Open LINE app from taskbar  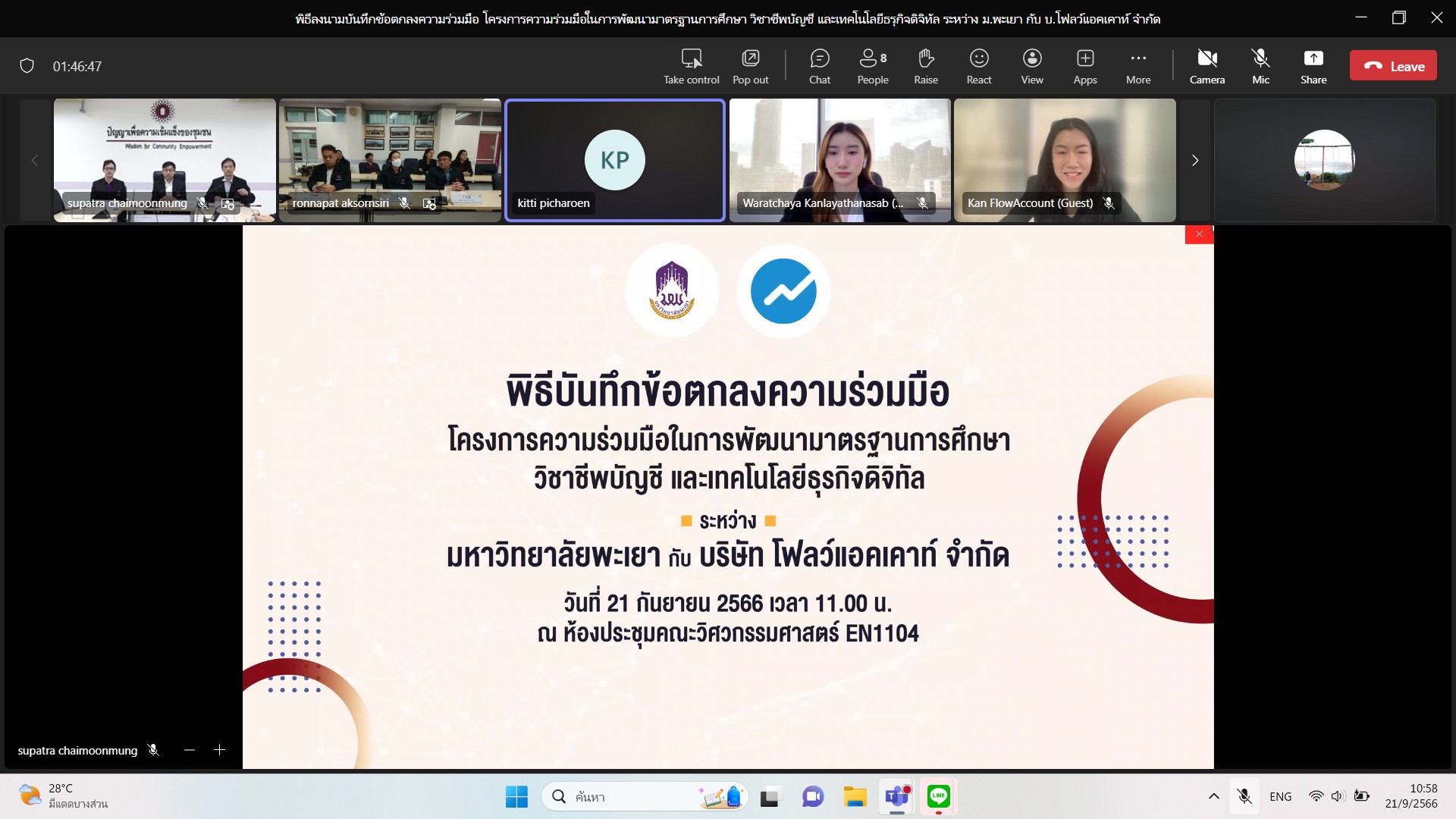(x=939, y=796)
